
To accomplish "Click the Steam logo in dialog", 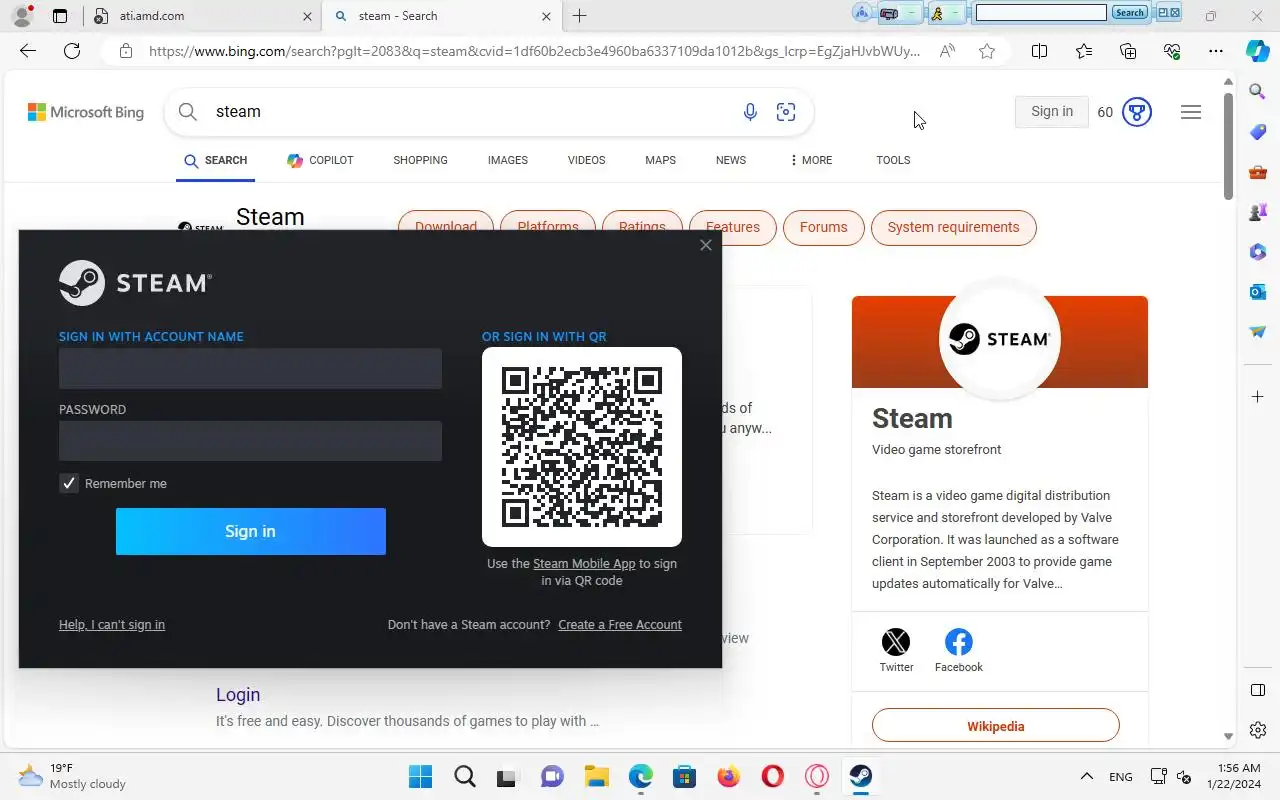I will (x=135, y=283).
